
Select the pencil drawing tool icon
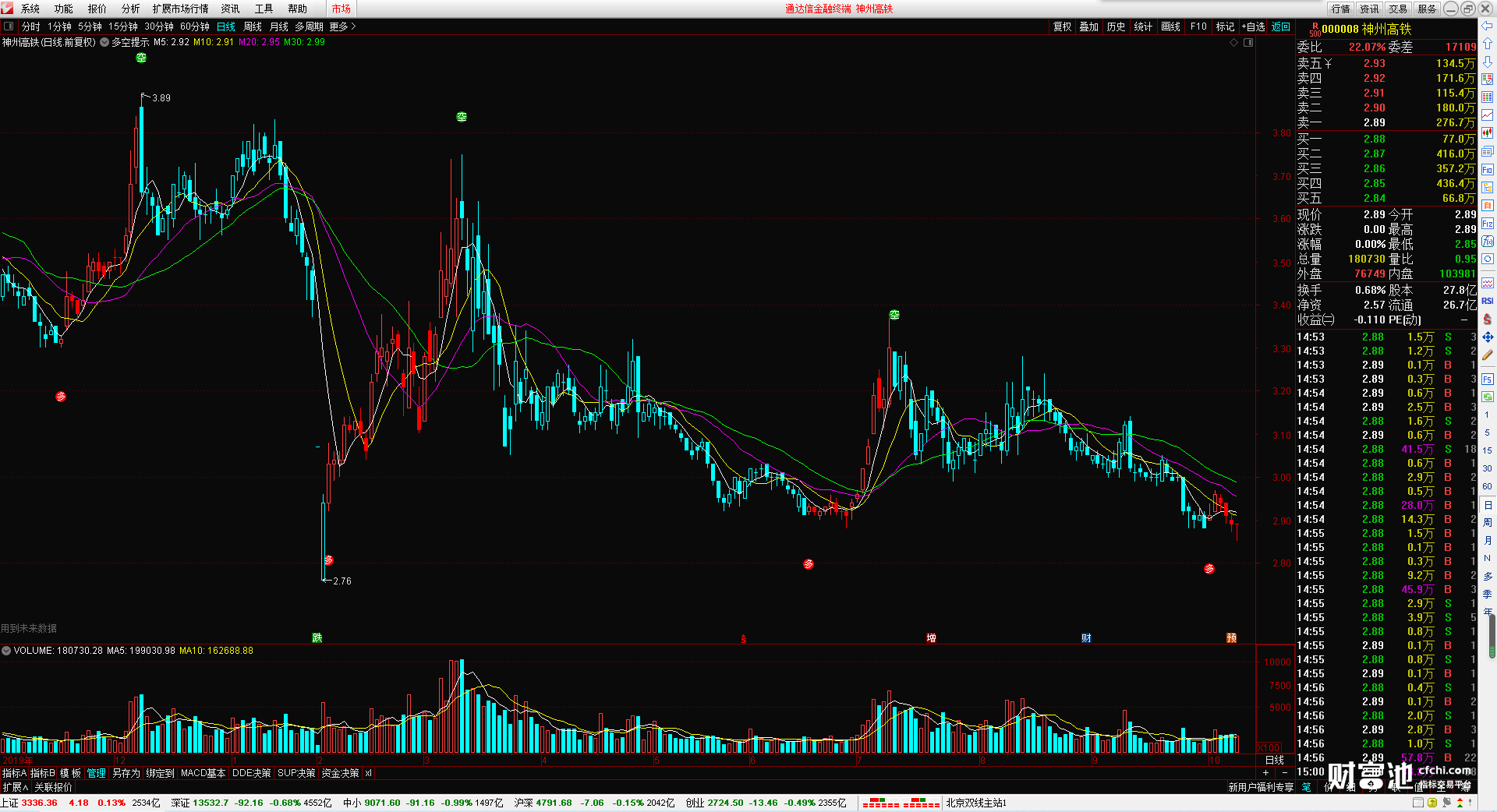(x=1488, y=355)
